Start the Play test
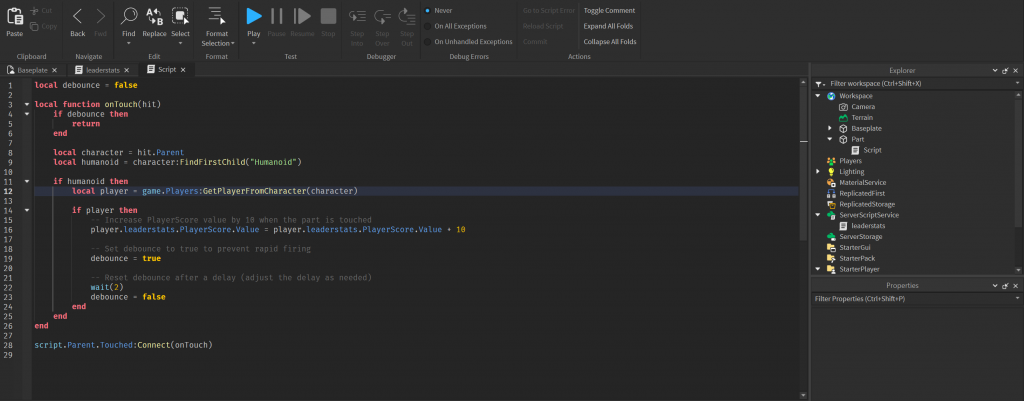Viewport: 1024px width, 401px height. tap(253, 16)
